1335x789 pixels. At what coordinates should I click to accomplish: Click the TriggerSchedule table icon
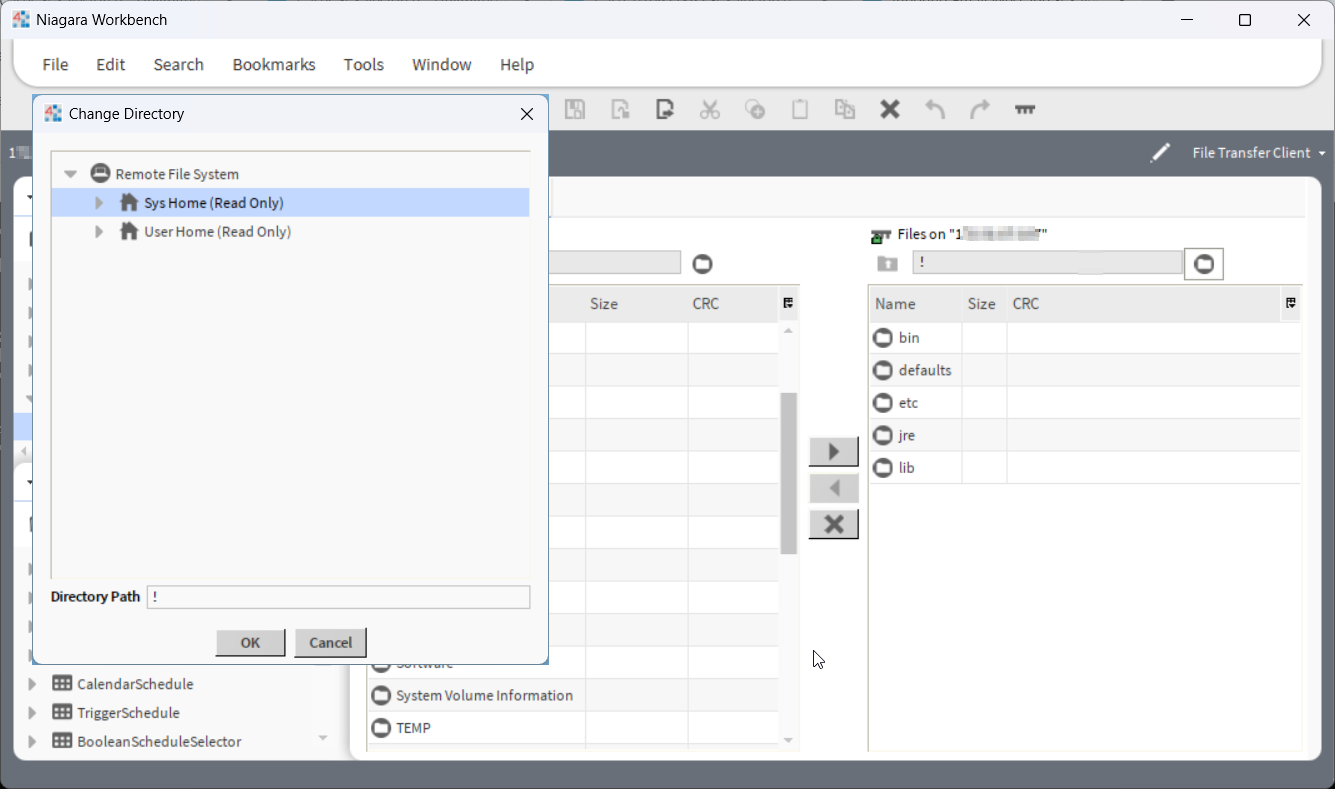click(62, 713)
